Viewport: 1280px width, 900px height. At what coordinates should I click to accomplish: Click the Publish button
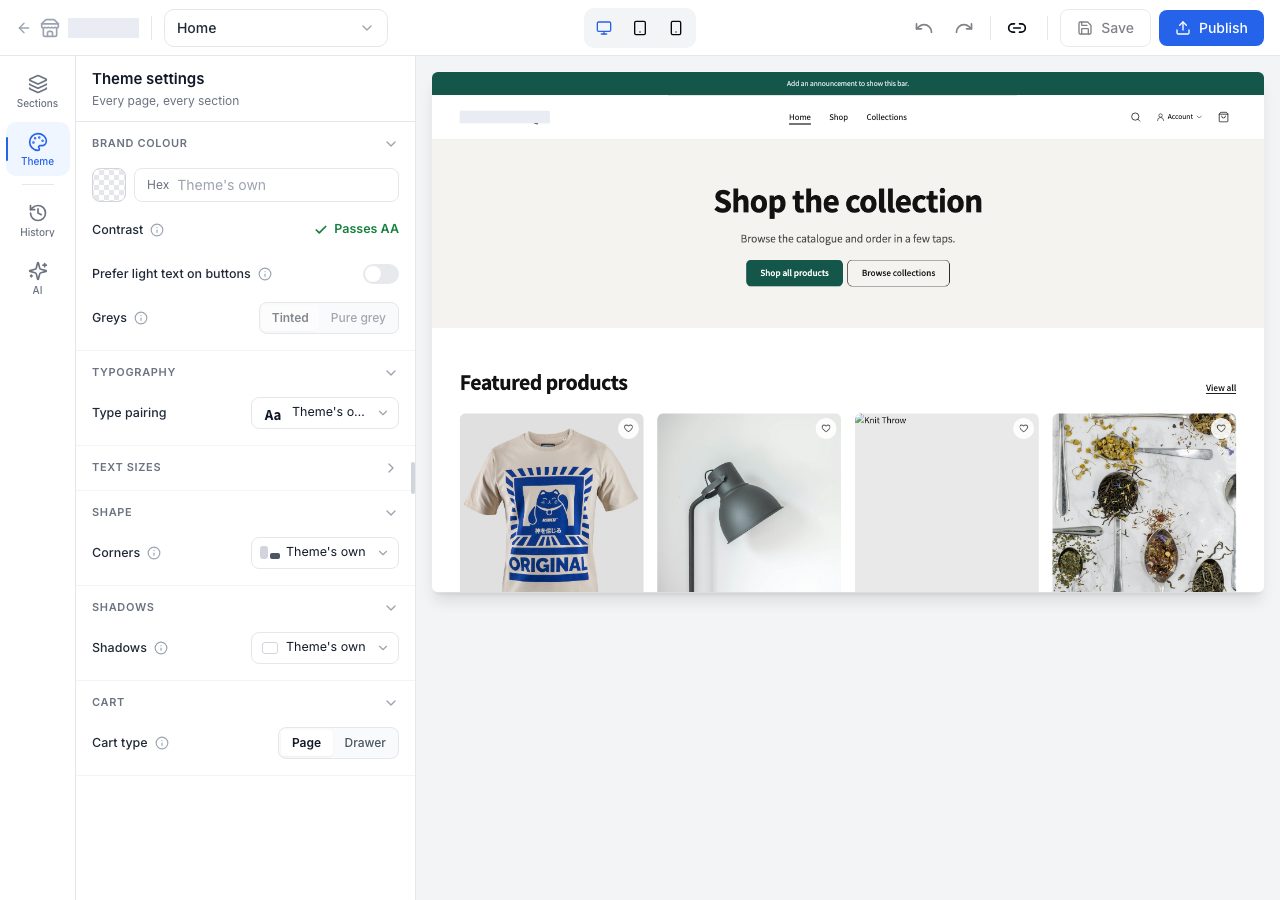click(x=1211, y=28)
